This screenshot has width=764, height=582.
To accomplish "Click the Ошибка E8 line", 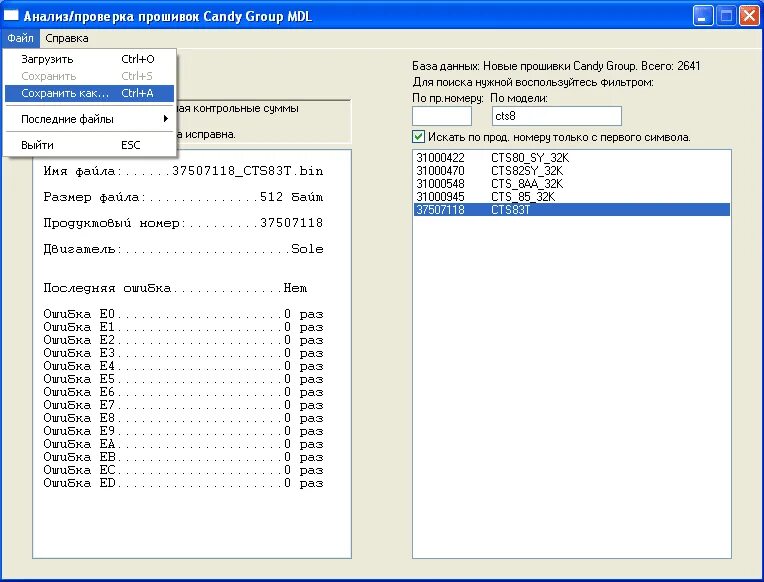I will coord(183,418).
